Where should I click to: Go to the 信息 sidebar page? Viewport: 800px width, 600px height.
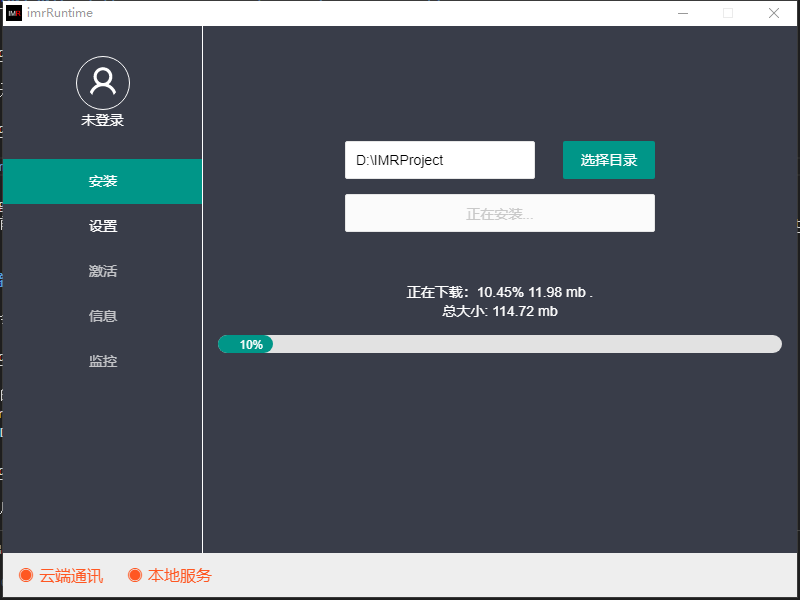[103, 316]
